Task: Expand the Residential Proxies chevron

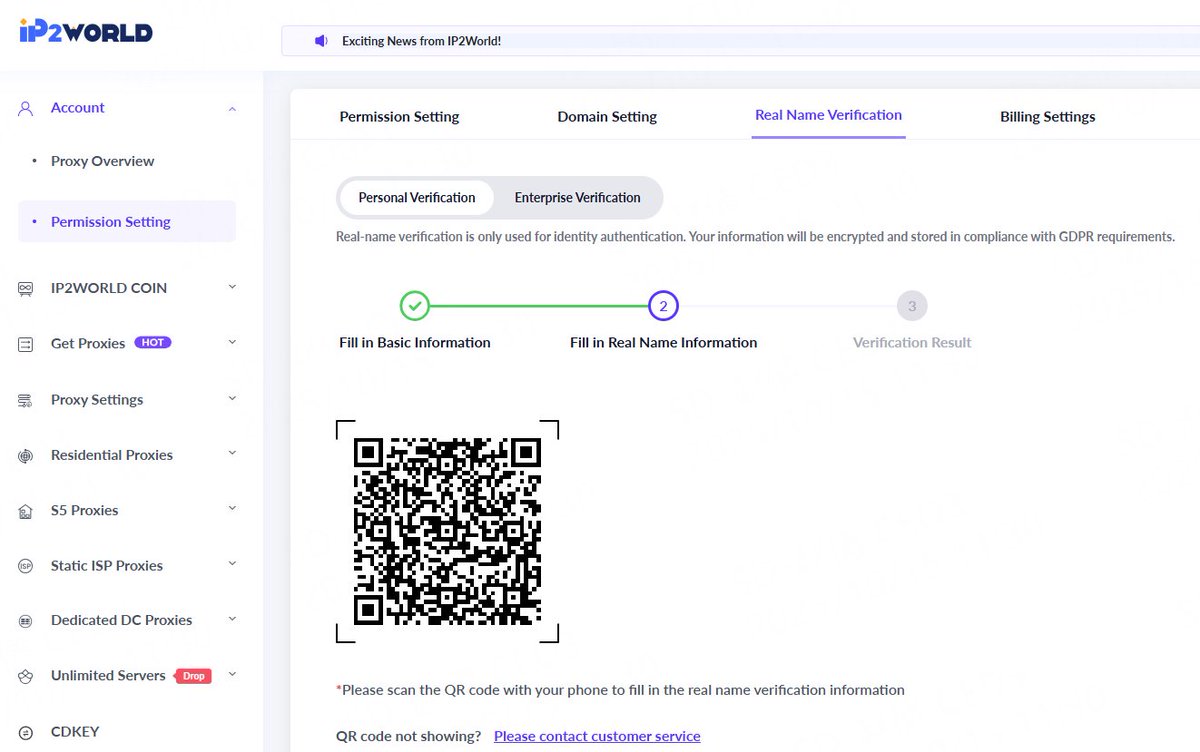Action: pyautogui.click(x=232, y=454)
